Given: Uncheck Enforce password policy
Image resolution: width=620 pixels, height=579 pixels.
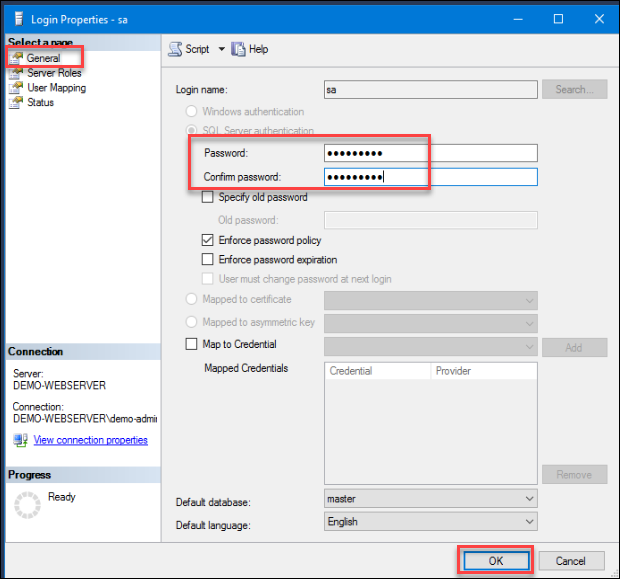Looking at the screenshot, I should pos(208,240).
